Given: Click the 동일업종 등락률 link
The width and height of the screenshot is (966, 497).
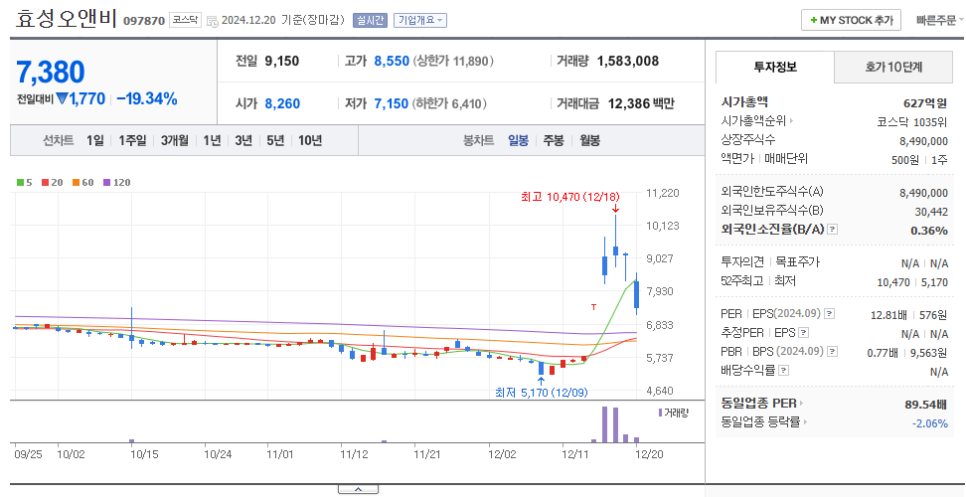Looking at the screenshot, I should point(760,422).
